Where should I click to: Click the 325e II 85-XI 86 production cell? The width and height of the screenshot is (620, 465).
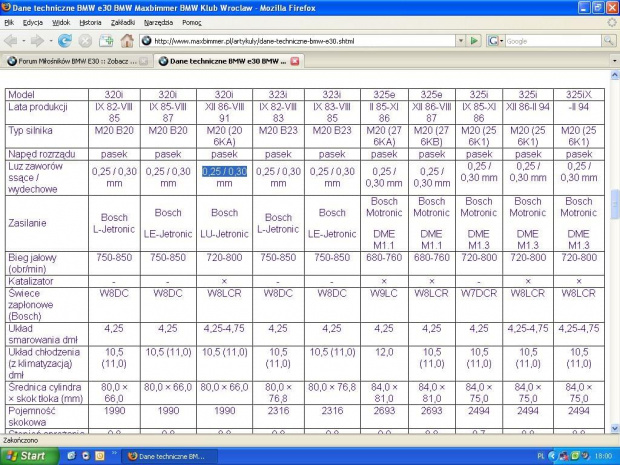[384, 112]
